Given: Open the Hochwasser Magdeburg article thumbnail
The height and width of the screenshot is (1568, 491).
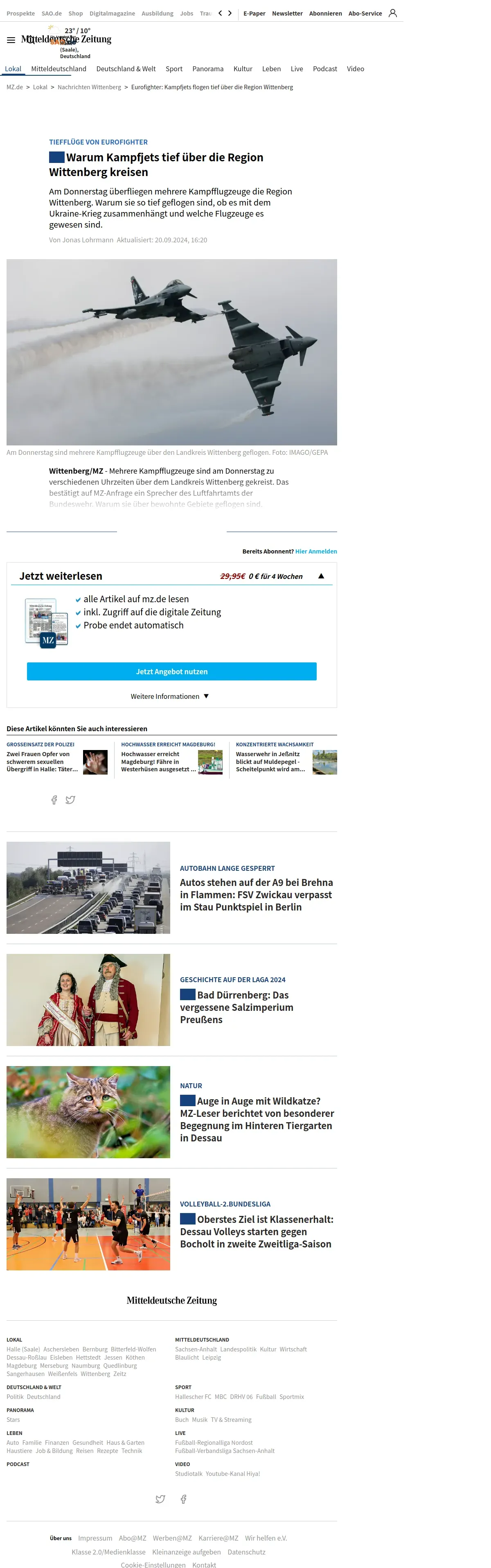Looking at the screenshot, I should tap(210, 762).
